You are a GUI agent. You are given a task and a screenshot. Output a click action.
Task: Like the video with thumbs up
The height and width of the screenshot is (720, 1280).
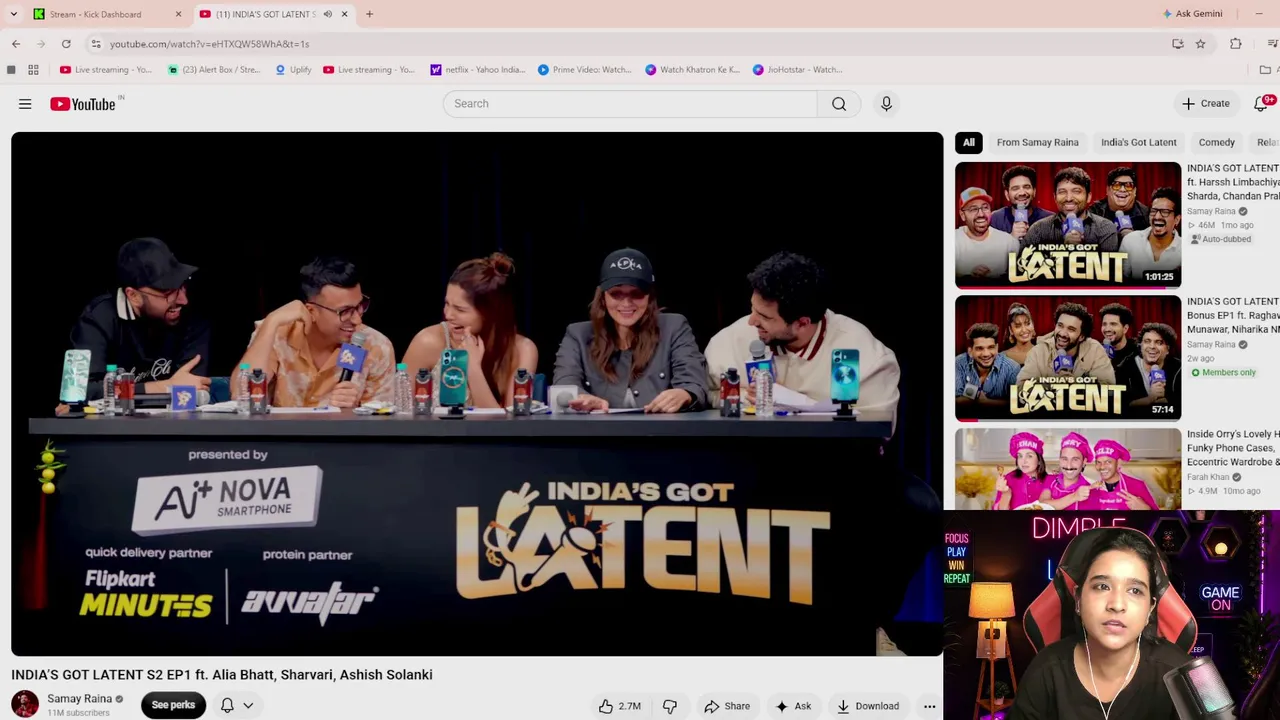click(619, 706)
